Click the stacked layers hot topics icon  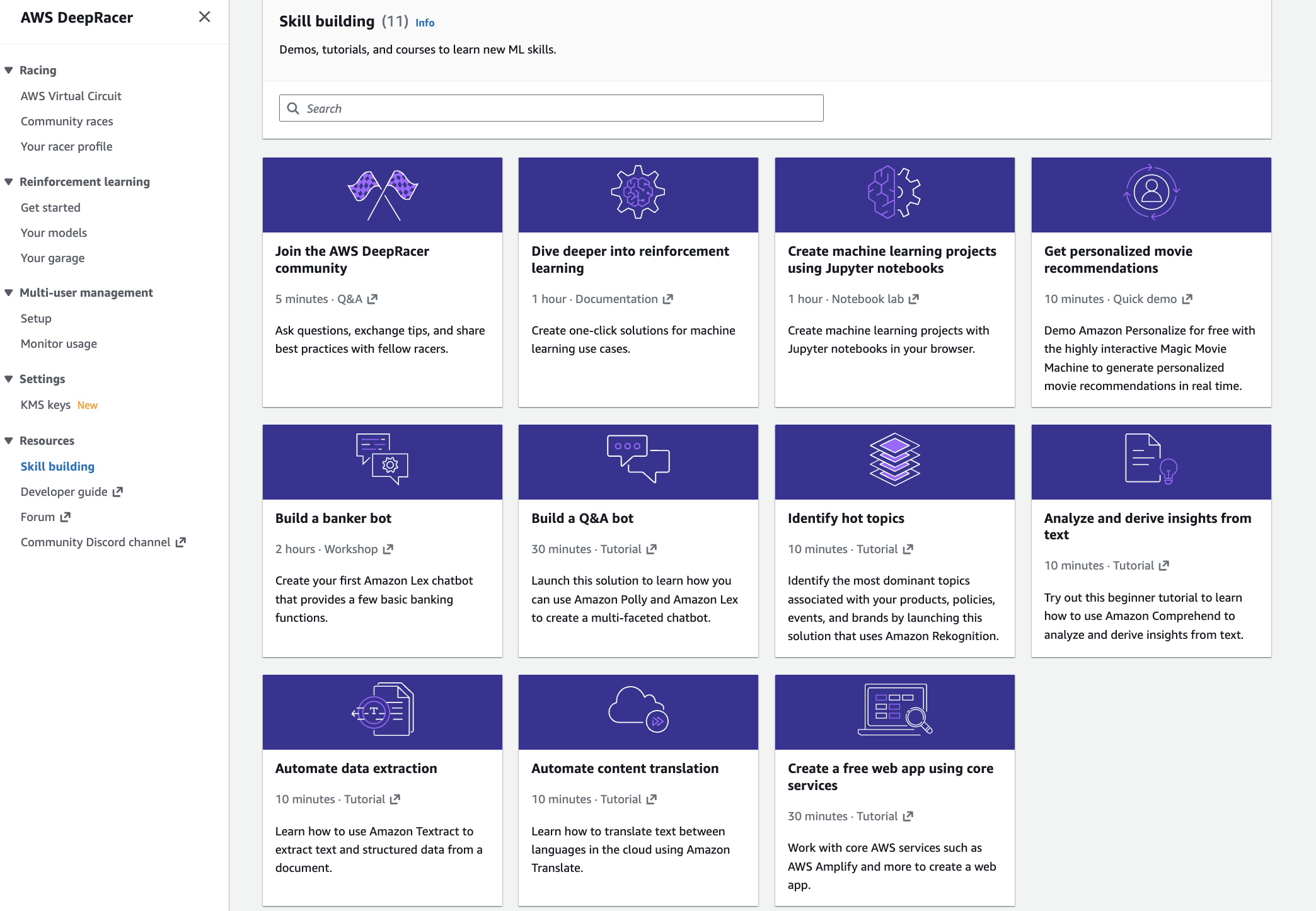point(894,460)
